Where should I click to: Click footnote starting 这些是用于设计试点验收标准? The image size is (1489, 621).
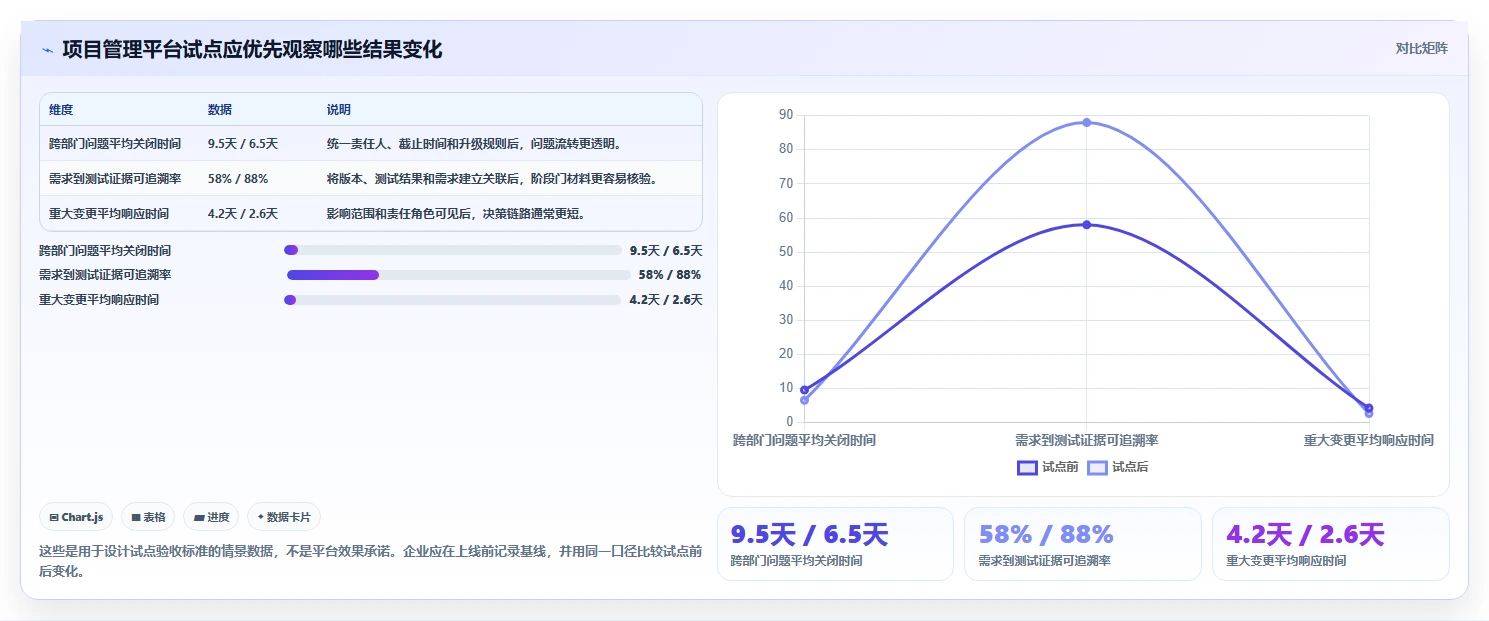[x=370, y=561]
